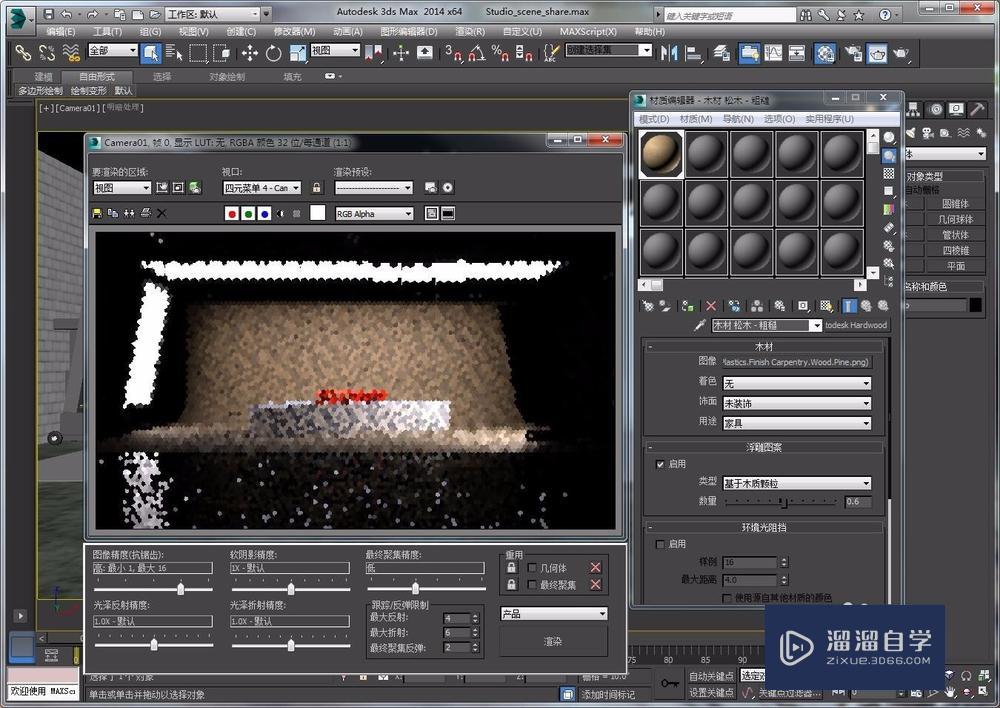Viewport: 1000px width, 708px height.
Task: Click the white color swatch in render window
Action: tap(318, 213)
